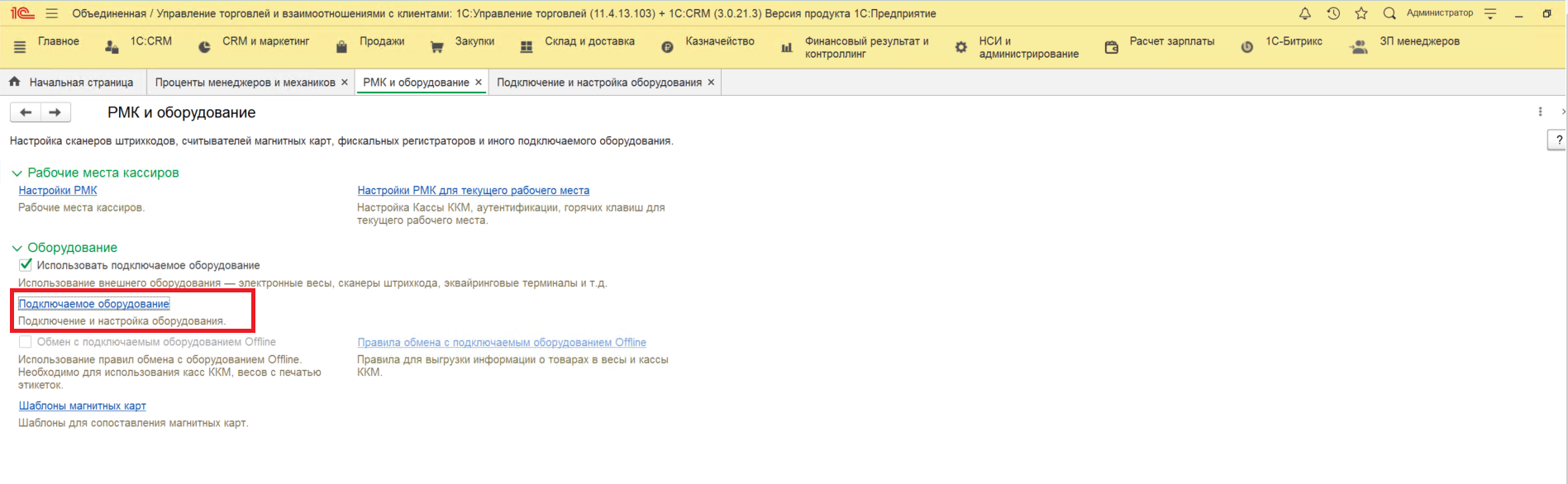Collapse the Оборудование section
This screenshot has height=484, width=1568.
click(x=17, y=248)
